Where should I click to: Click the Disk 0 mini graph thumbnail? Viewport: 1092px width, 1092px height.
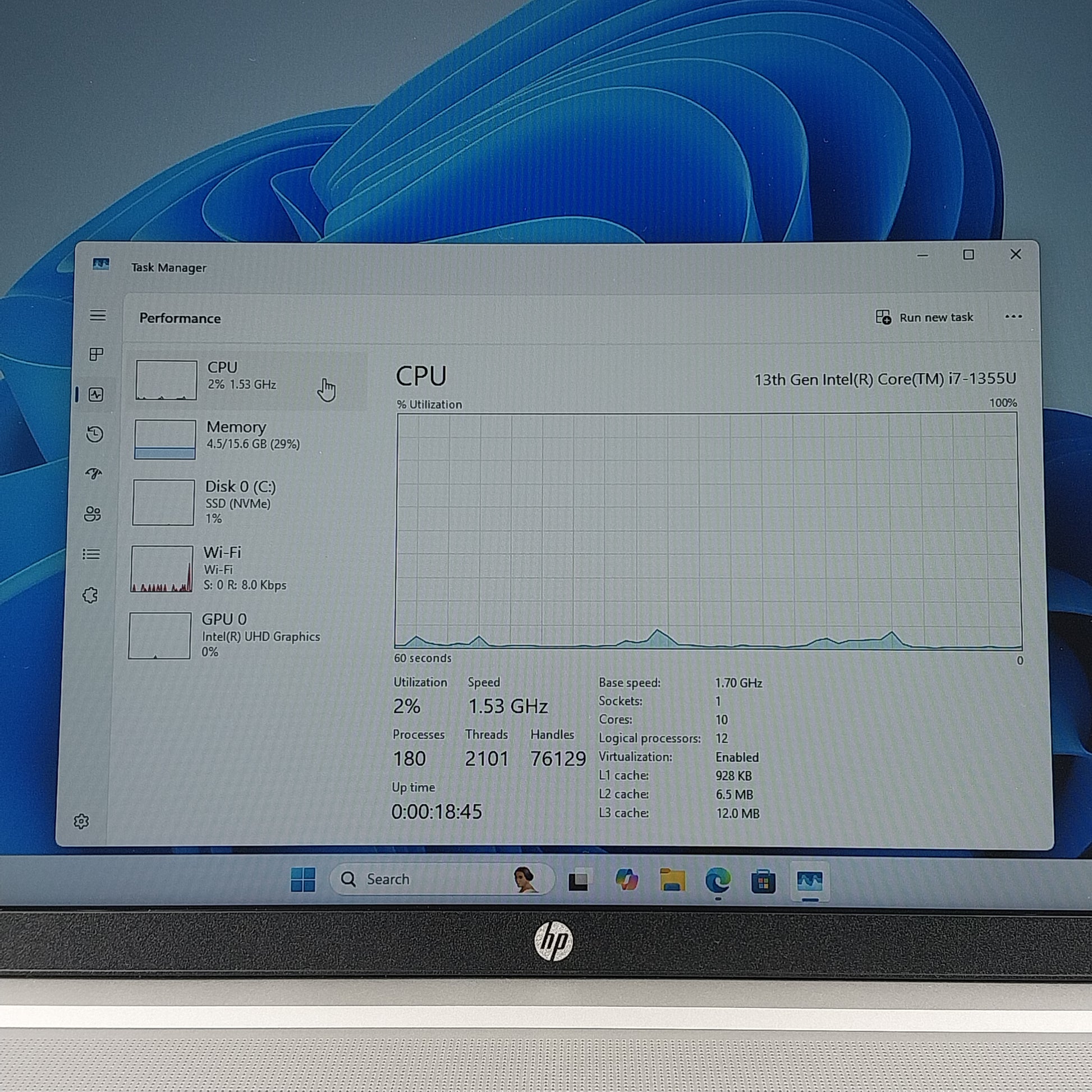coord(163,502)
